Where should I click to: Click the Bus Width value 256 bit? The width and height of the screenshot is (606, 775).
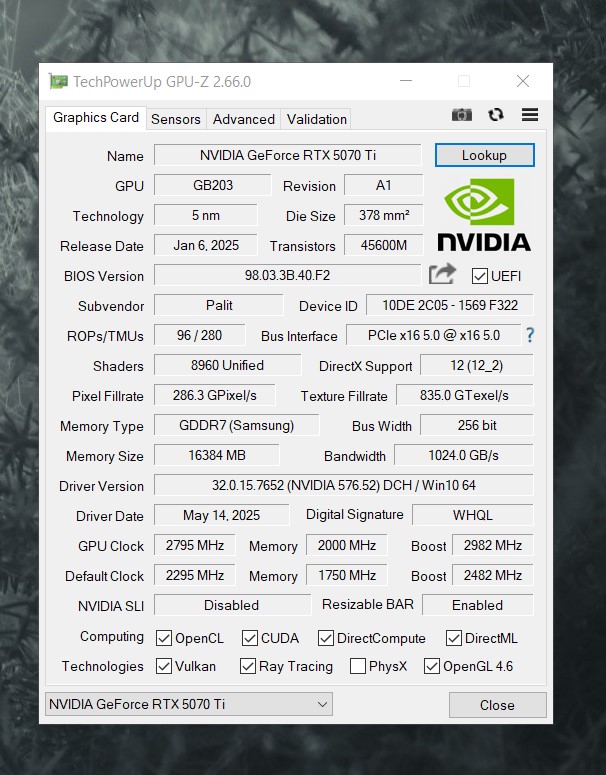(x=476, y=426)
